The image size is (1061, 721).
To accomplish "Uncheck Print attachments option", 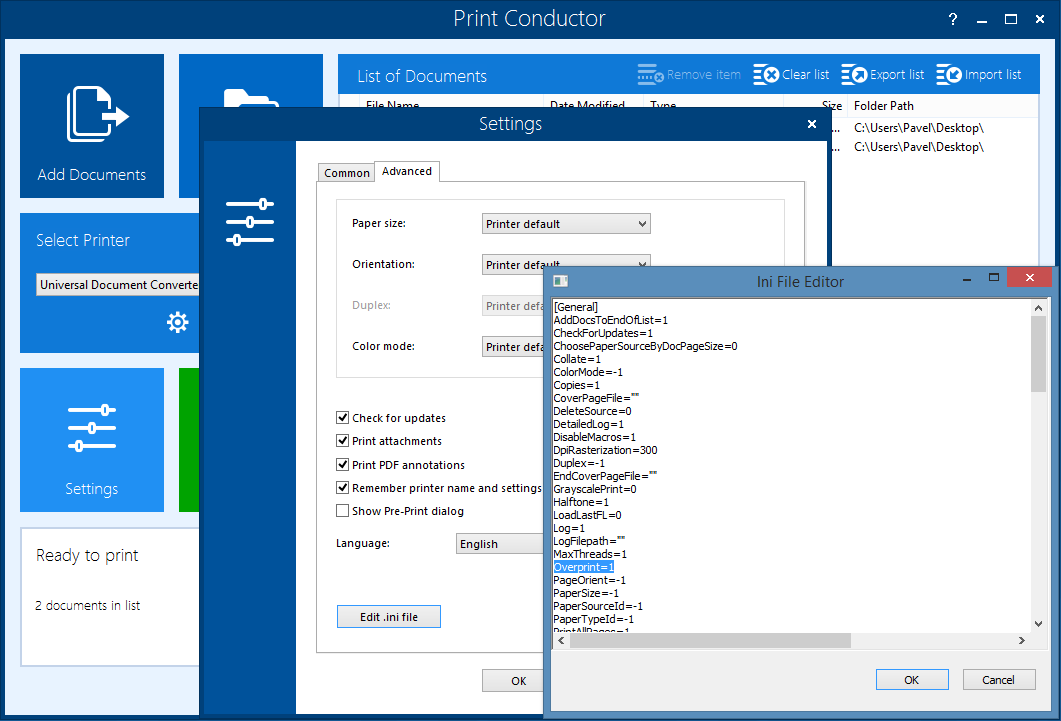I will point(343,441).
